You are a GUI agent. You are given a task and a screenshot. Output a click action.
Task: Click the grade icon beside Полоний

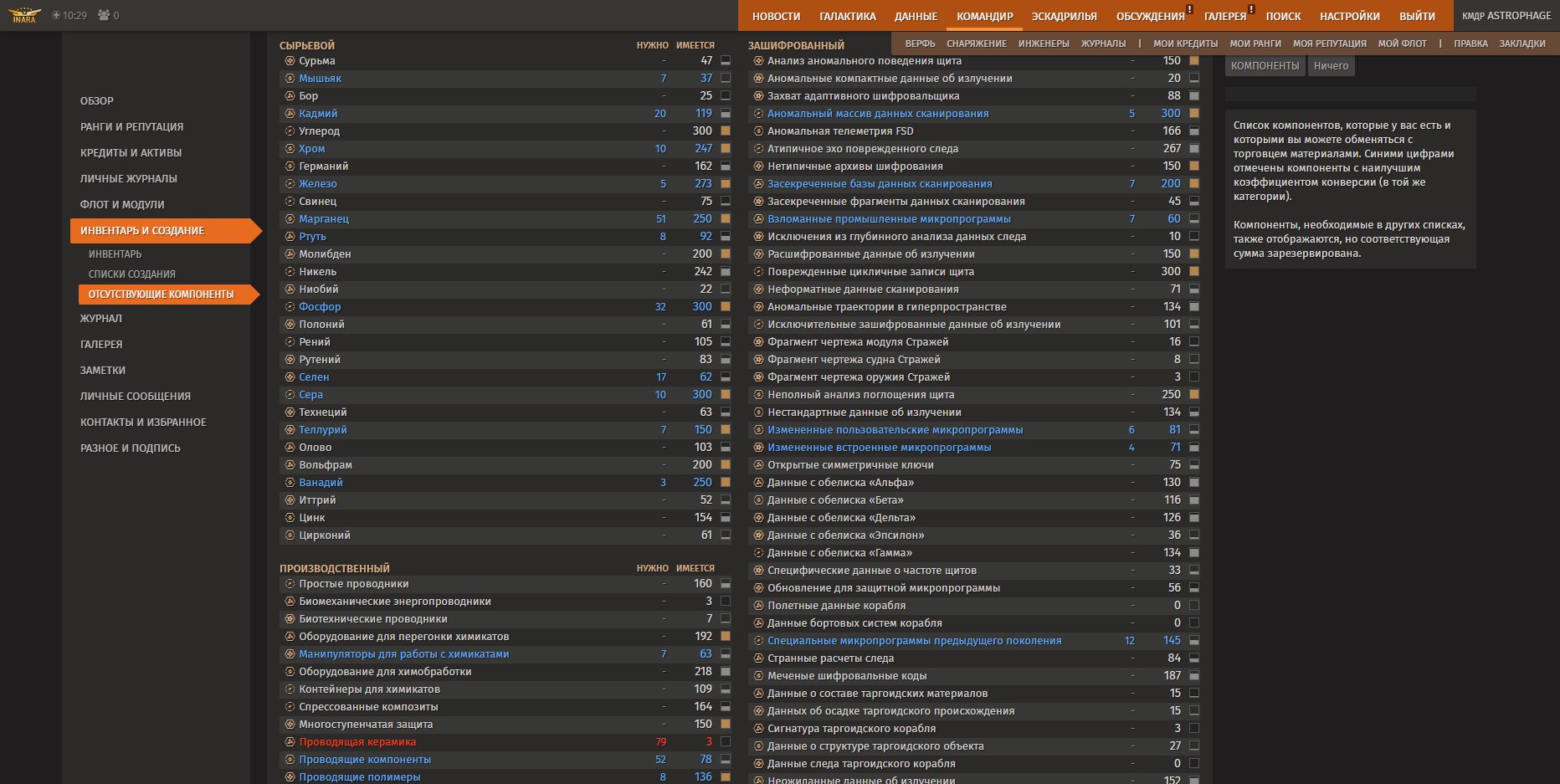[x=290, y=325]
